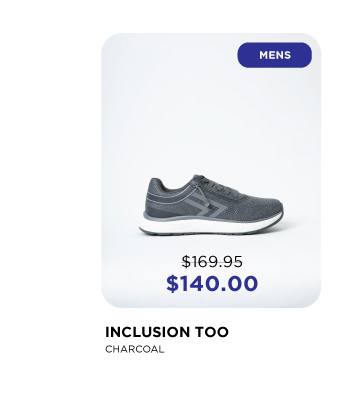Screen dimensions: 360x412
Task: Open the INCLUSION TOO product title link
Action: pyautogui.click(x=167, y=332)
